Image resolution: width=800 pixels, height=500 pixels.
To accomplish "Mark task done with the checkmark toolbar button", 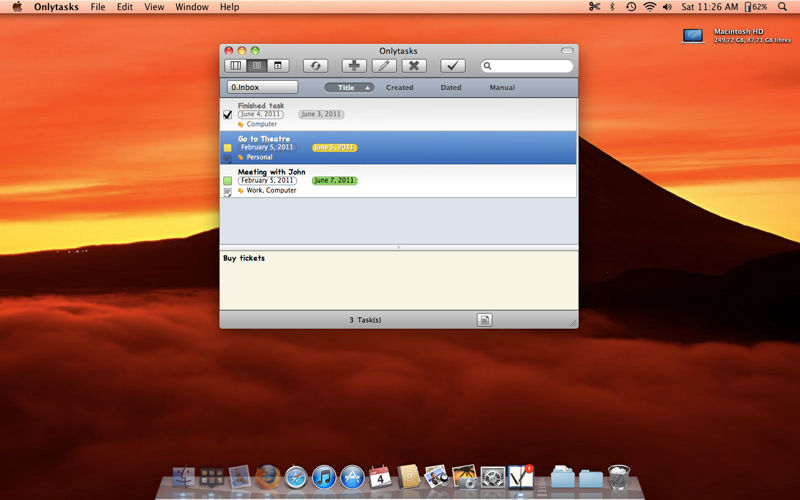I will pyautogui.click(x=453, y=66).
